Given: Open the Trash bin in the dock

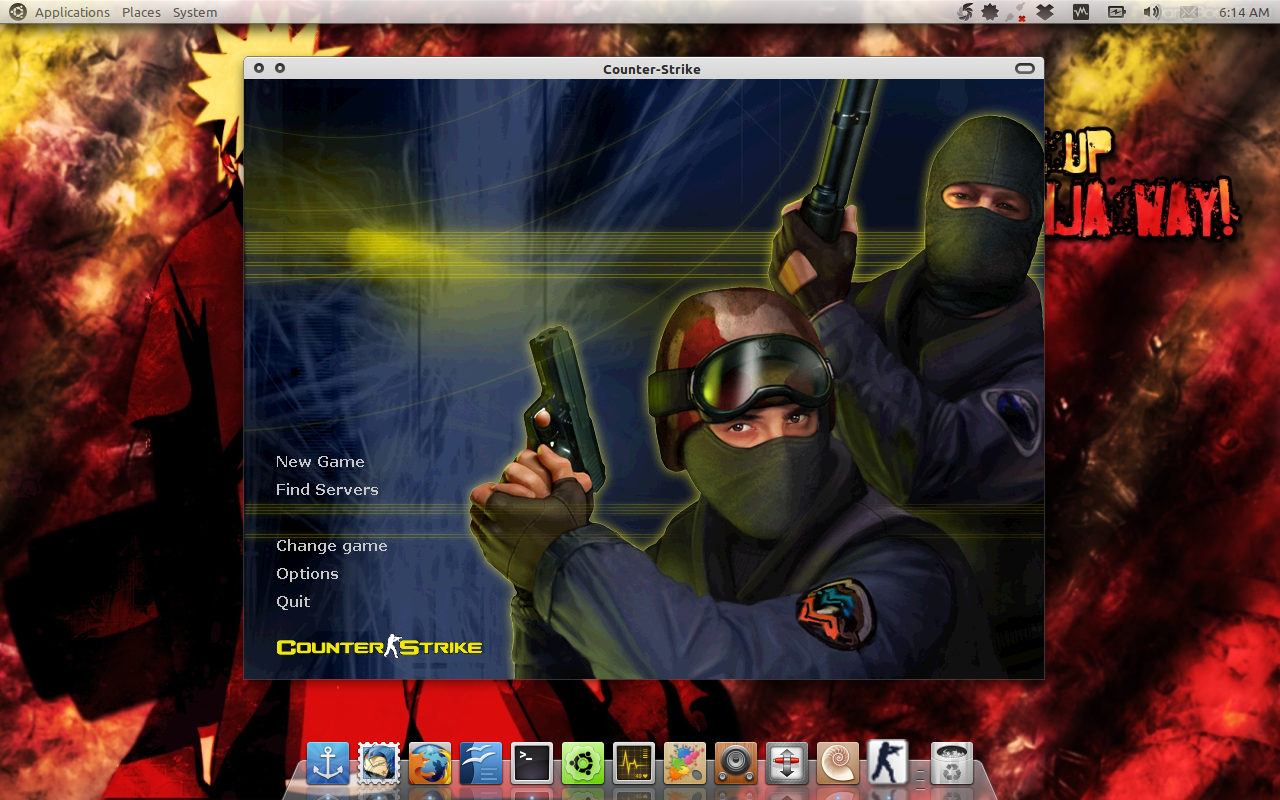Looking at the screenshot, I should 952,763.
